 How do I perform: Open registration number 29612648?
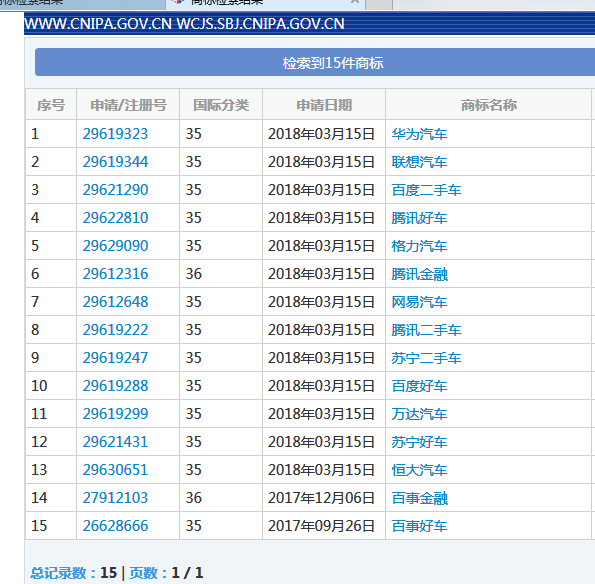point(115,302)
